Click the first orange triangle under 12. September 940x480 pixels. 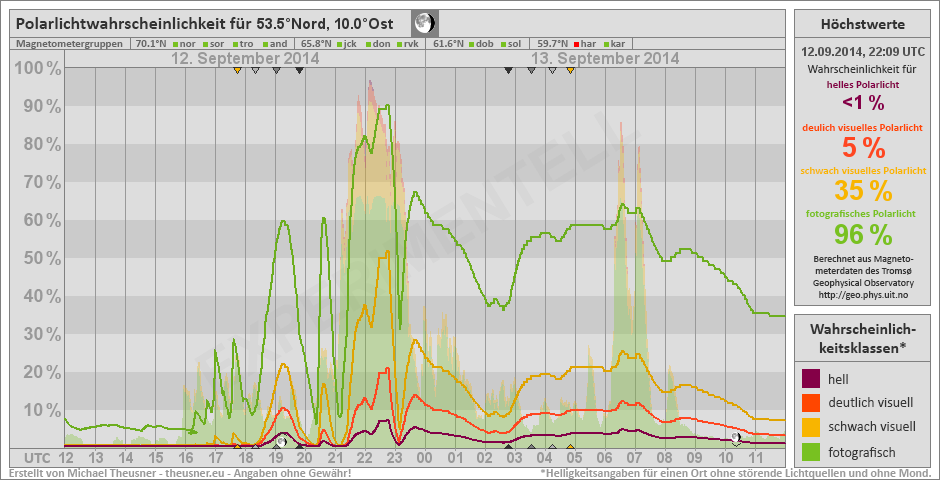tap(237, 70)
